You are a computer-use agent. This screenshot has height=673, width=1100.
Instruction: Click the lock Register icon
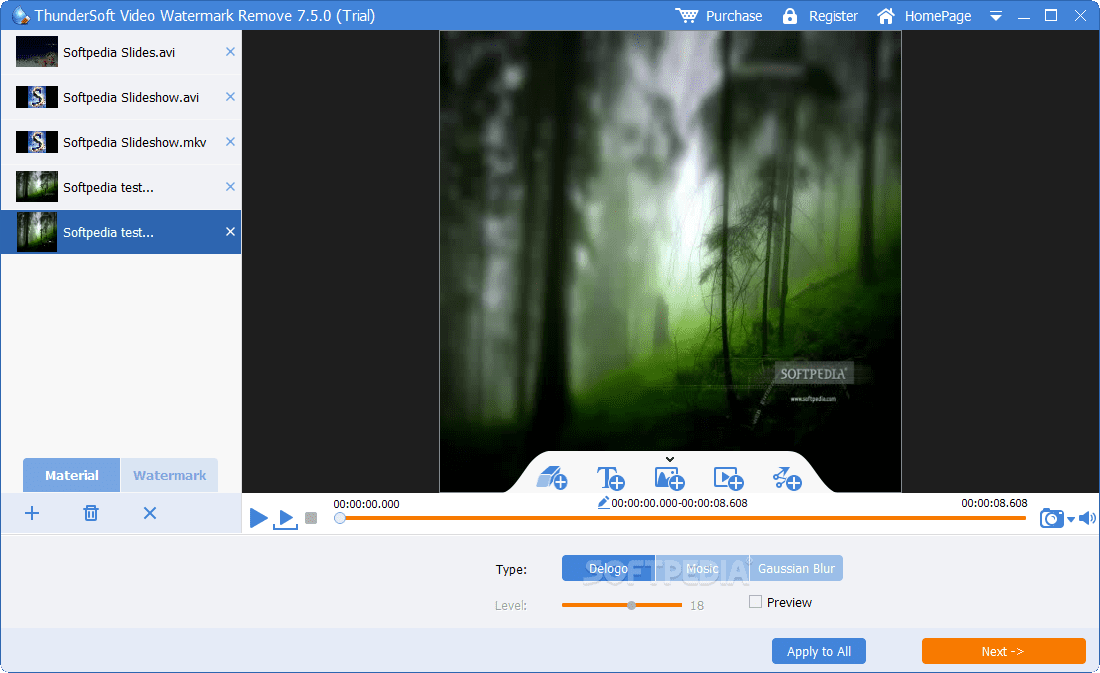pos(790,15)
